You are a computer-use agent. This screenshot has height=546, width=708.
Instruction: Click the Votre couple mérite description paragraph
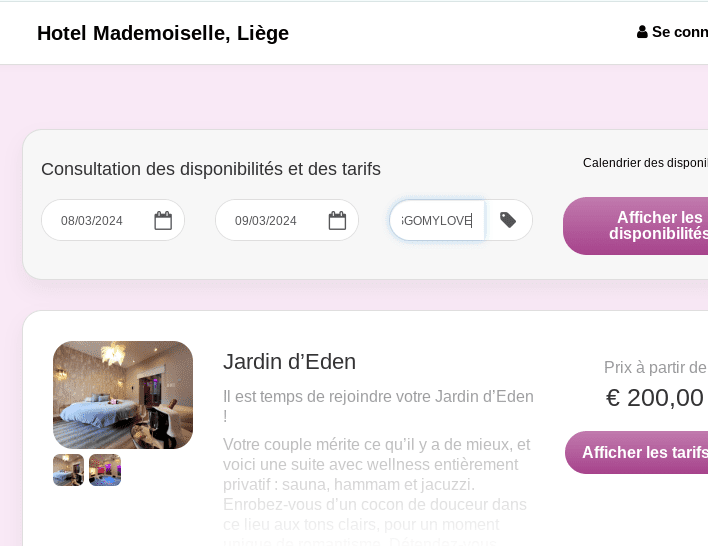point(378,489)
